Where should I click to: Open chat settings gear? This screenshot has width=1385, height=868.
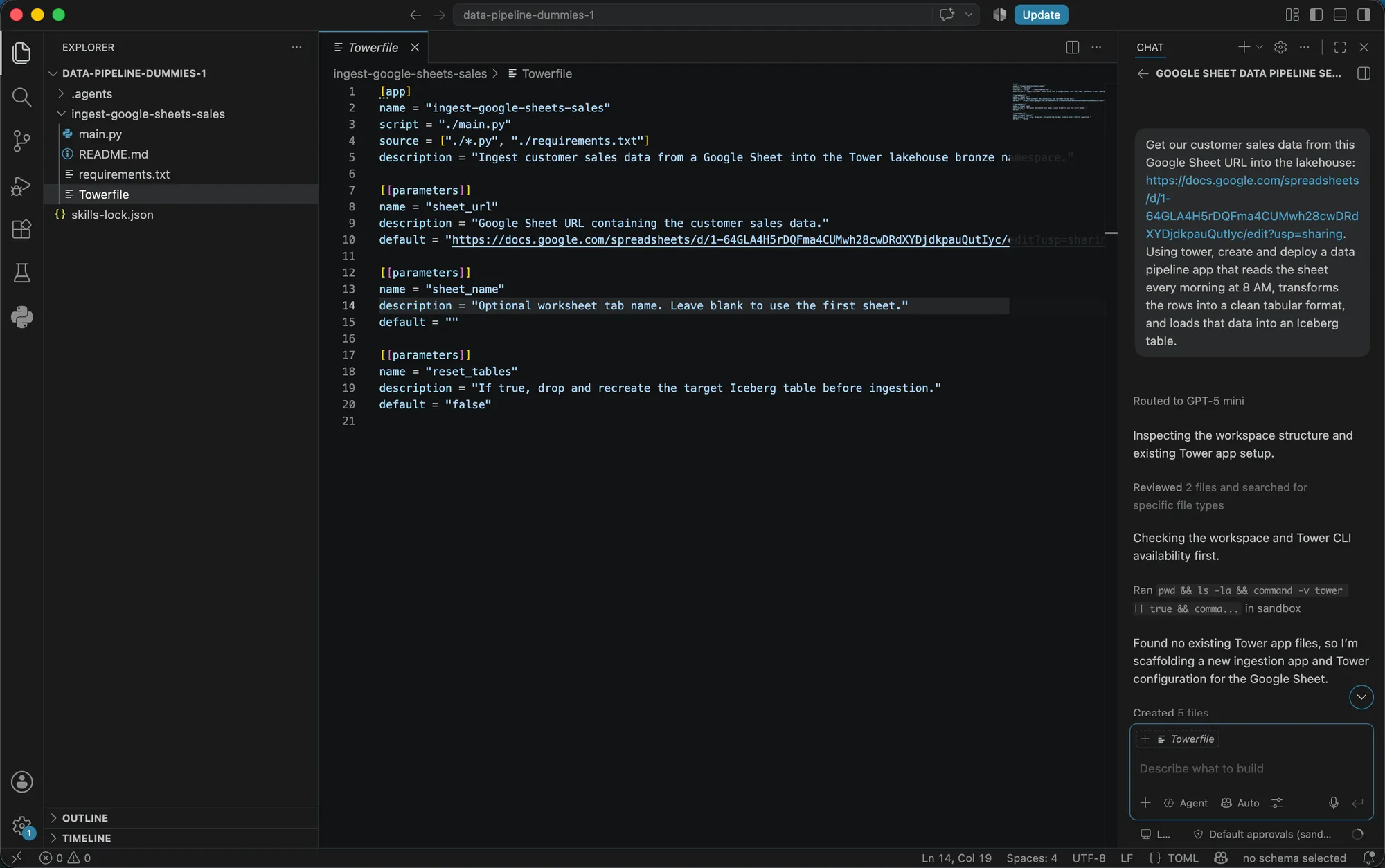[x=1280, y=47]
